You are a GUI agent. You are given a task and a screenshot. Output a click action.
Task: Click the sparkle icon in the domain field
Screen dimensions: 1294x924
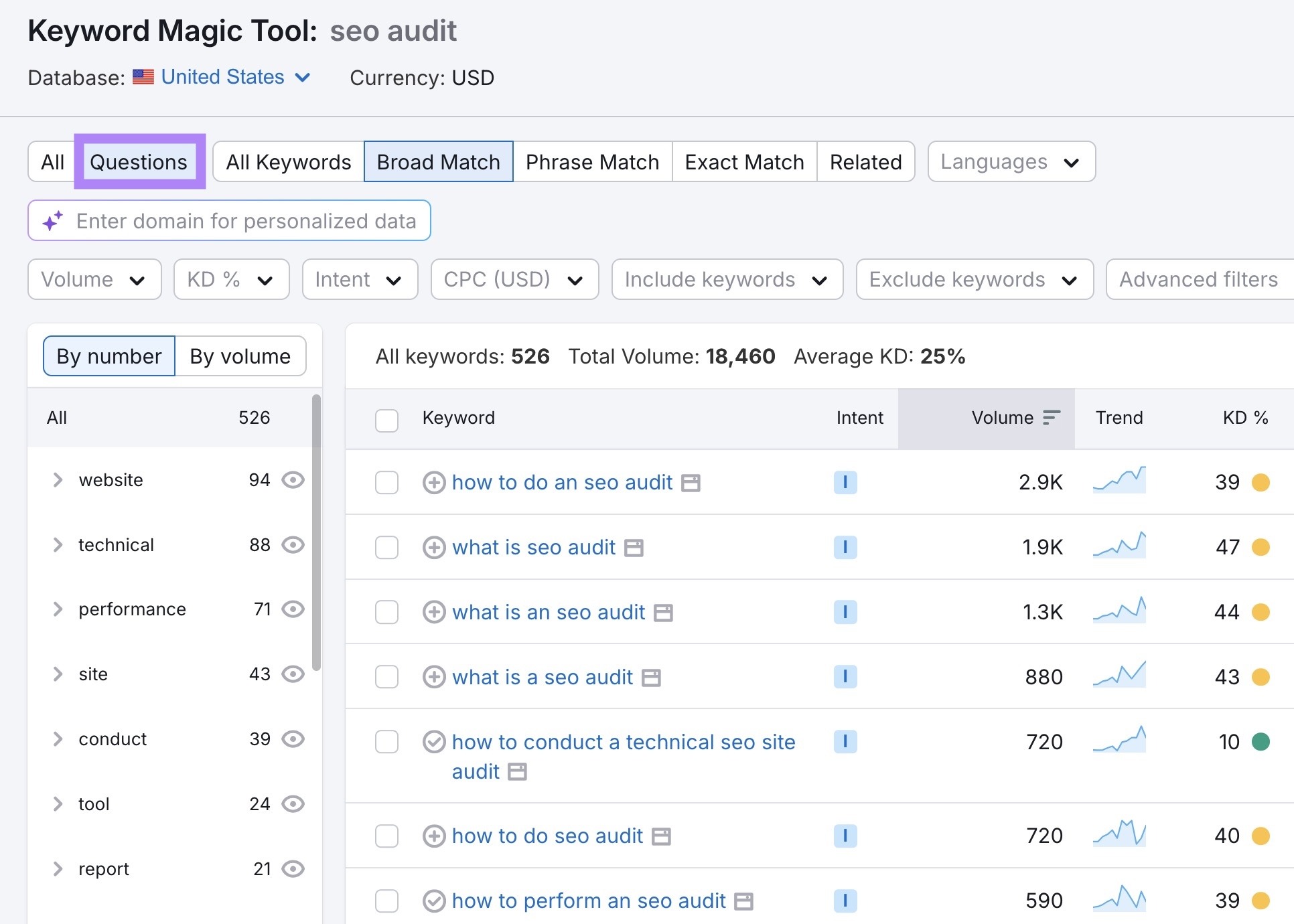pos(52,221)
